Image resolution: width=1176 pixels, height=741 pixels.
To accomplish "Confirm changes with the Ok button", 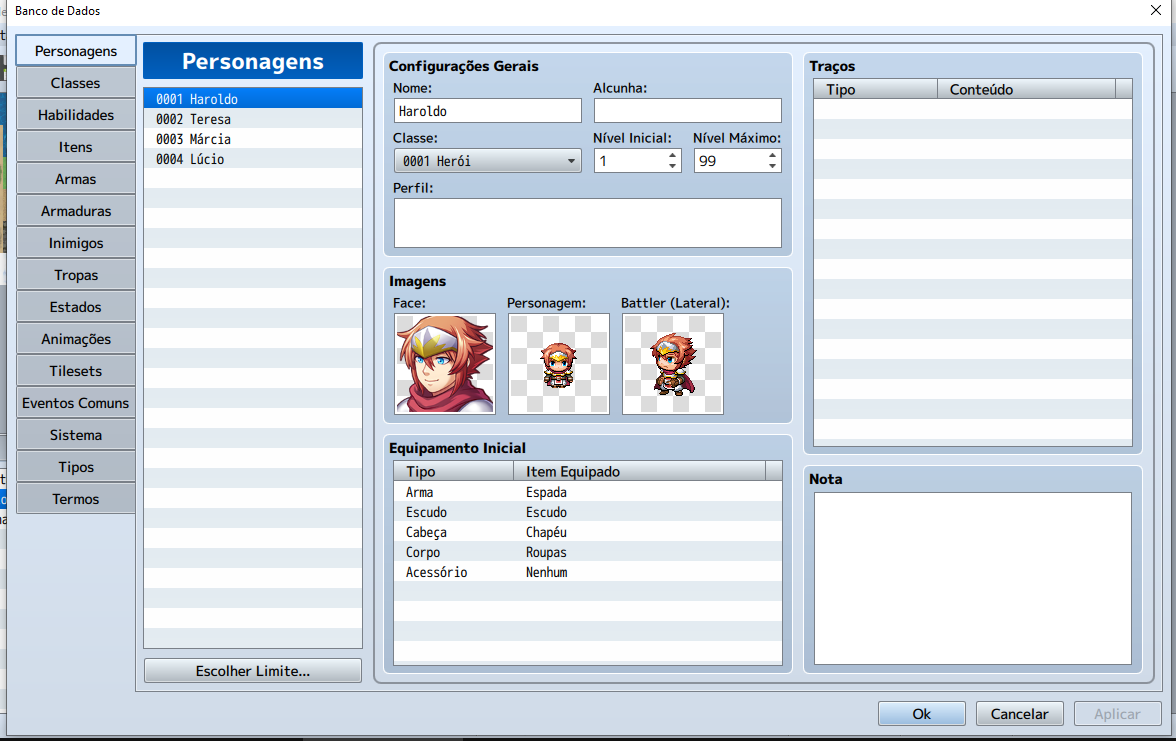I will point(921,713).
